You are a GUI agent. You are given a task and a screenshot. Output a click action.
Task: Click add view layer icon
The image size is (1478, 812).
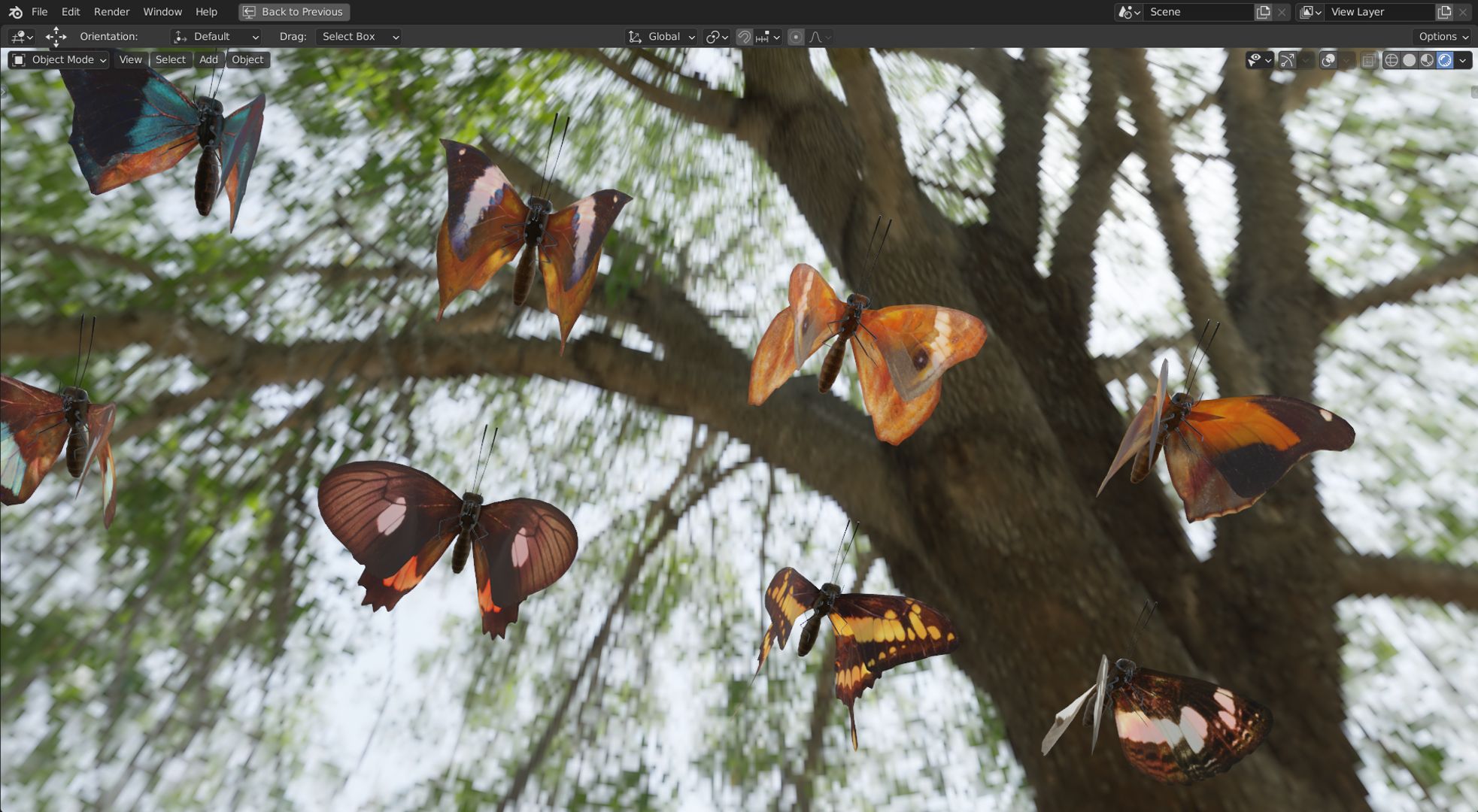coord(1444,12)
